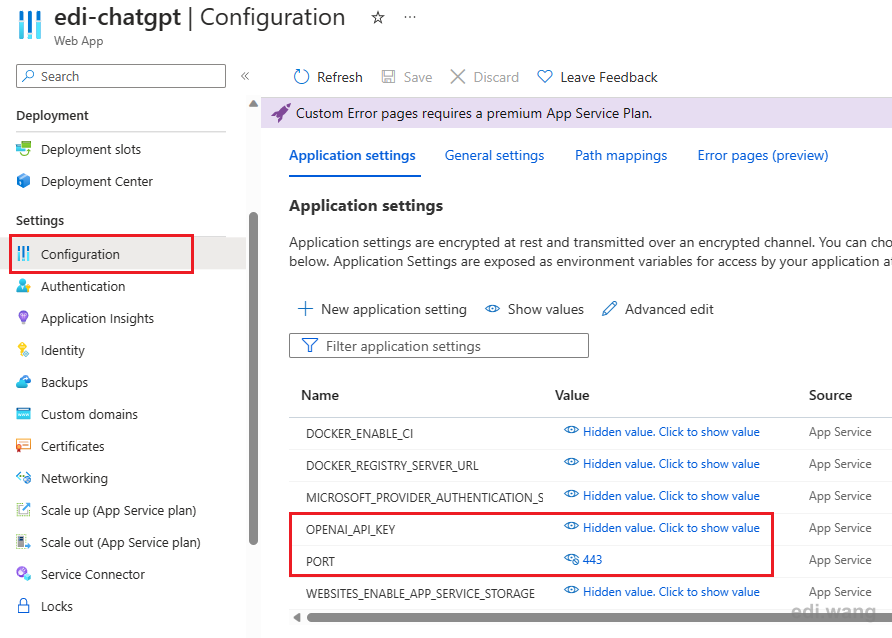Click the Custom domains icon
The image size is (892, 638).
pos(23,413)
